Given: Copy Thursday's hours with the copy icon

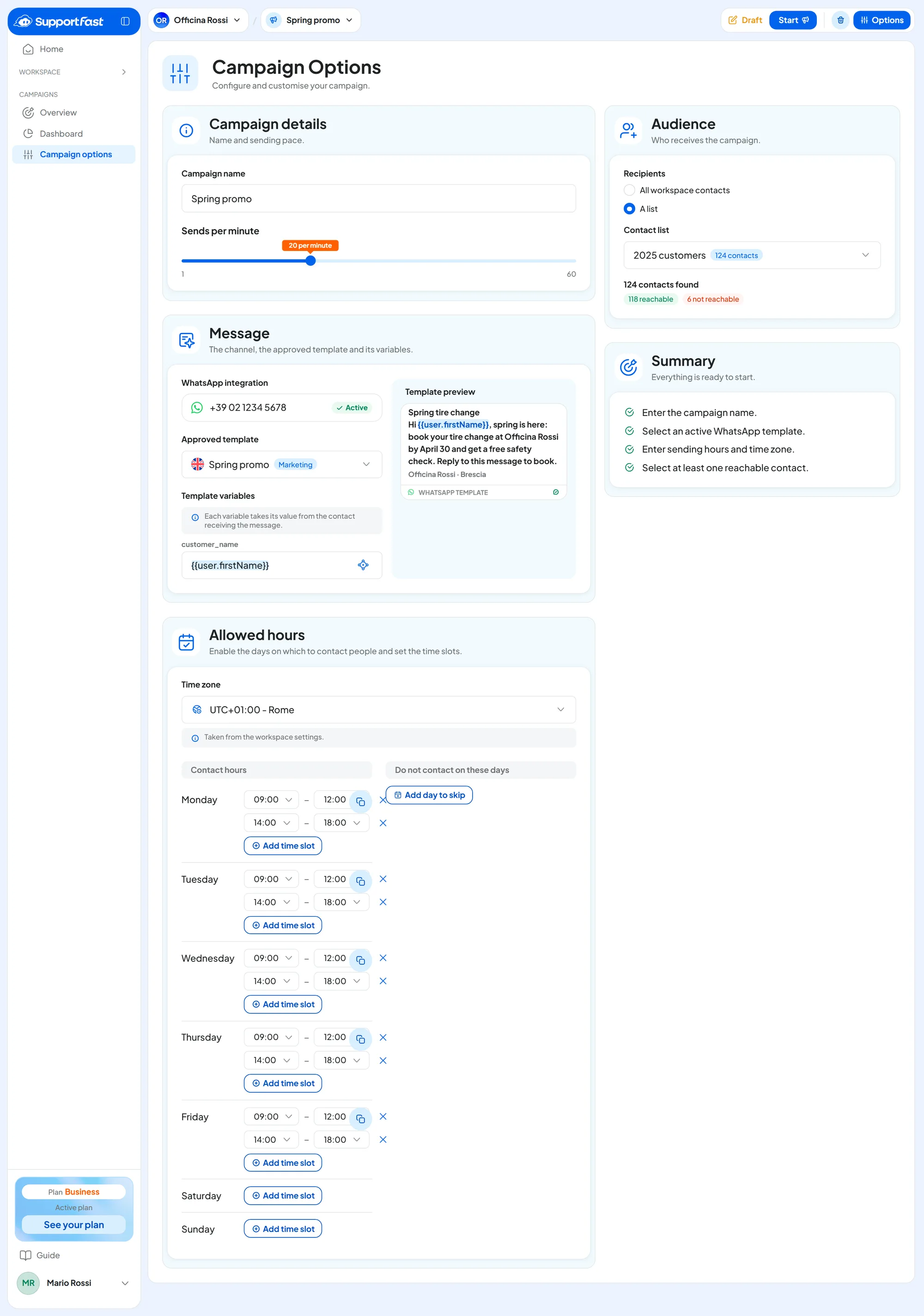Looking at the screenshot, I should point(360,1039).
